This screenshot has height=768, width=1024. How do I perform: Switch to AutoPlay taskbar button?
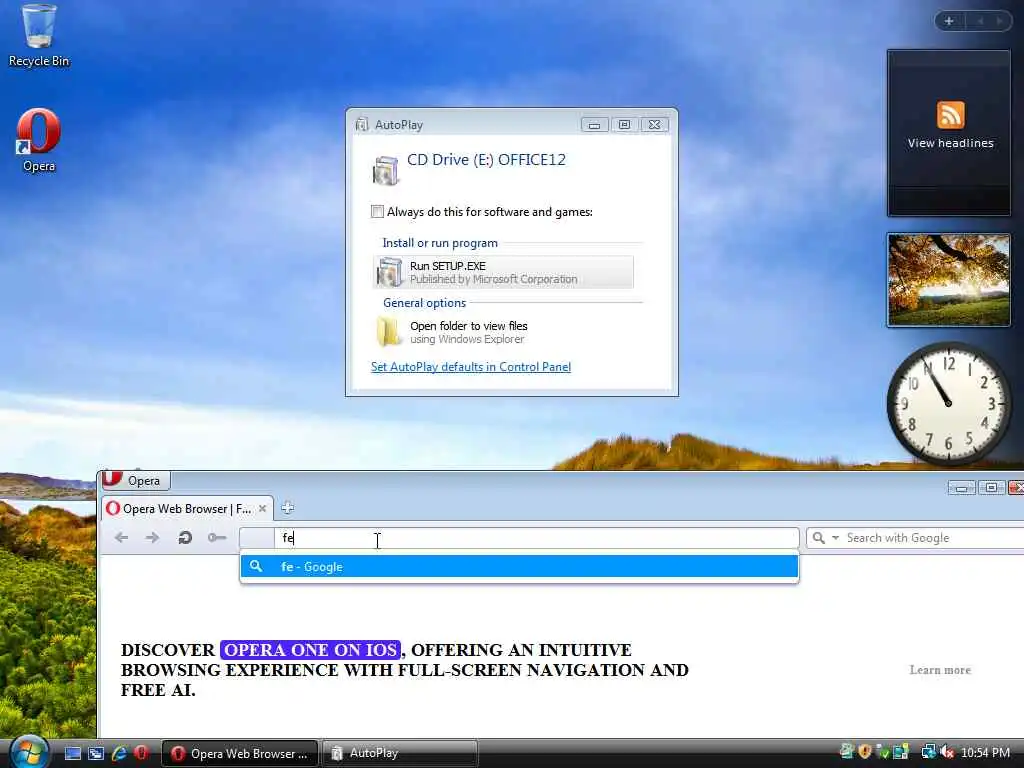400,753
